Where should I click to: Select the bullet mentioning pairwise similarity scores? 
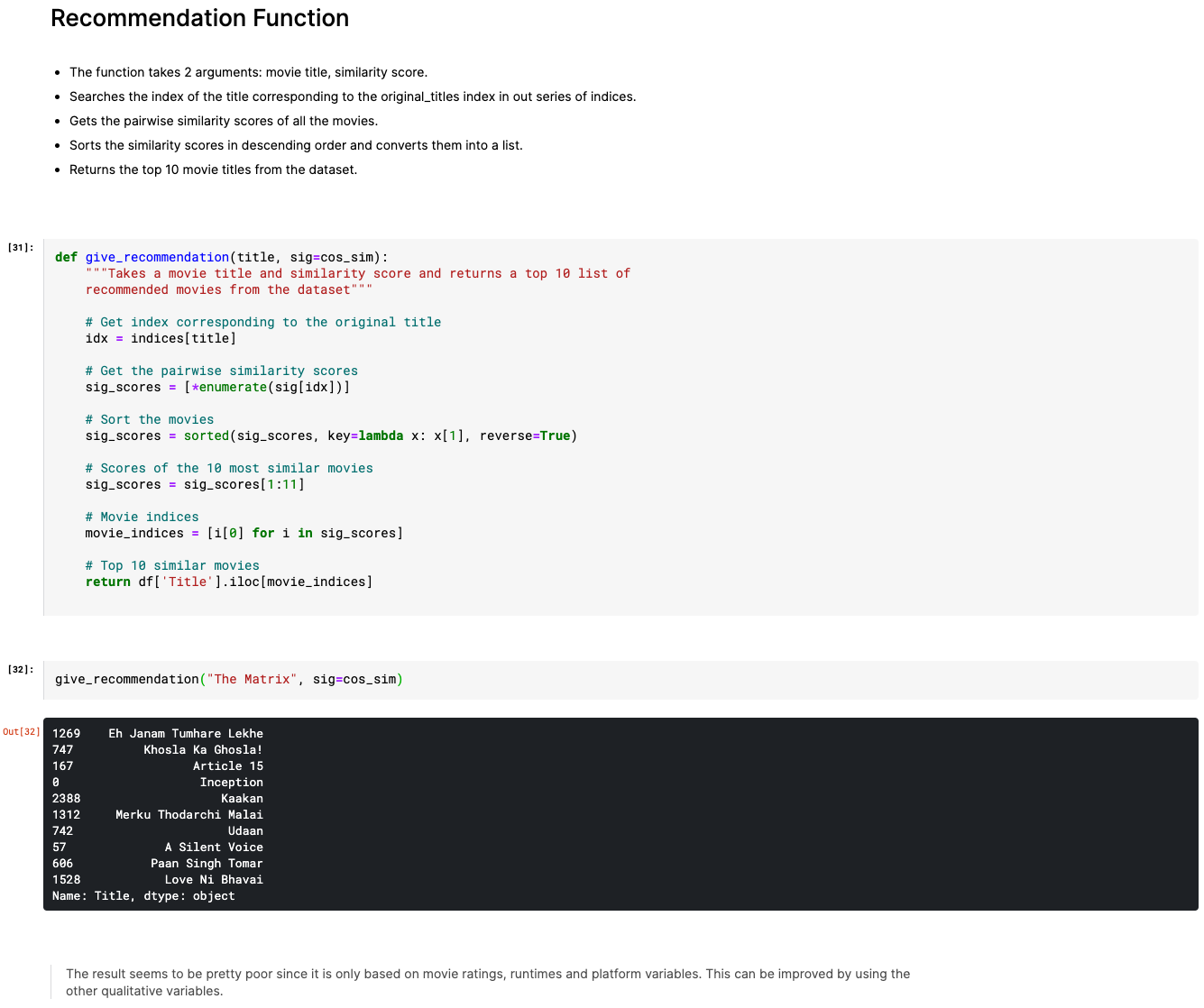coord(224,120)
